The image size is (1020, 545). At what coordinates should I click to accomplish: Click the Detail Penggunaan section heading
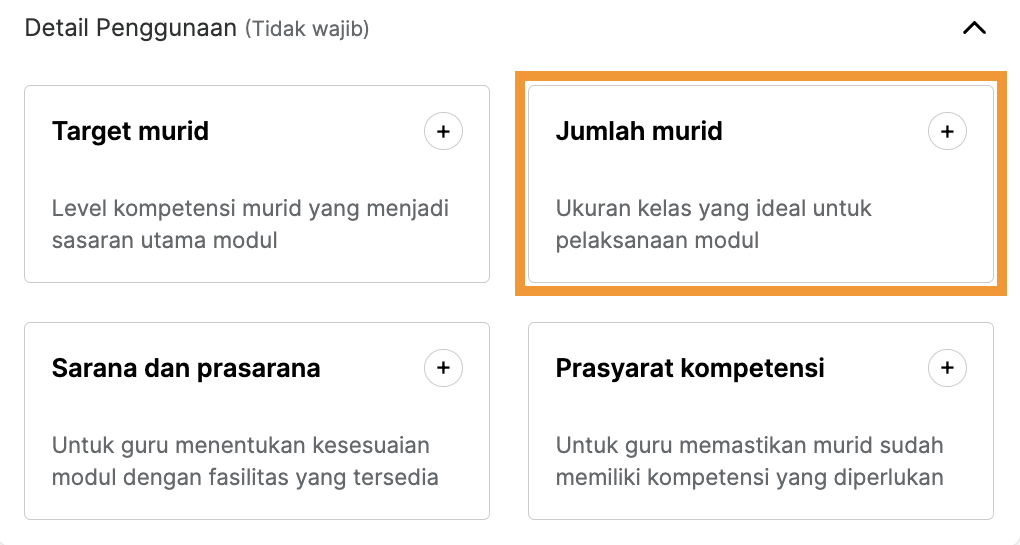(131, 28)
